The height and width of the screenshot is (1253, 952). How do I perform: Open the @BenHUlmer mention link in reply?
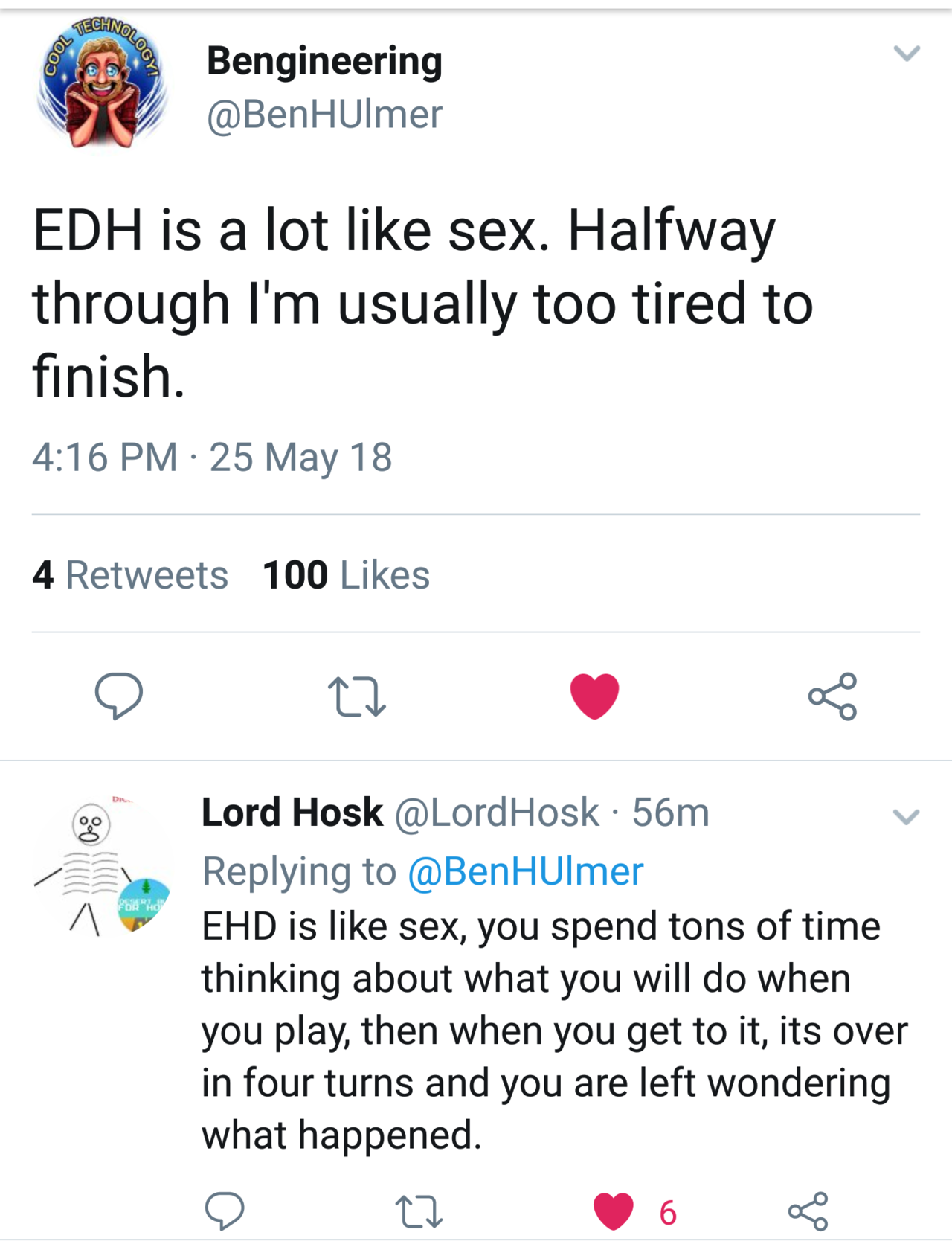click(525, 871)
